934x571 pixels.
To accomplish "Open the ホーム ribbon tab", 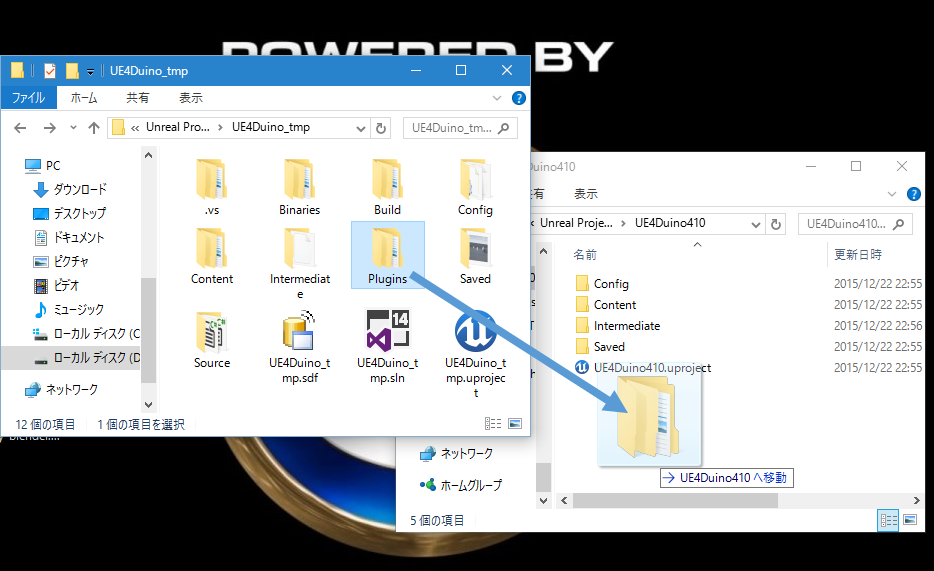I will coord(84,98).
